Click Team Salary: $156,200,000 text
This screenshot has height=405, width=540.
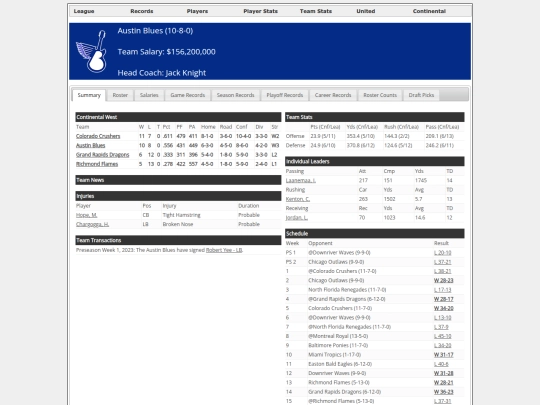[166, 52]
